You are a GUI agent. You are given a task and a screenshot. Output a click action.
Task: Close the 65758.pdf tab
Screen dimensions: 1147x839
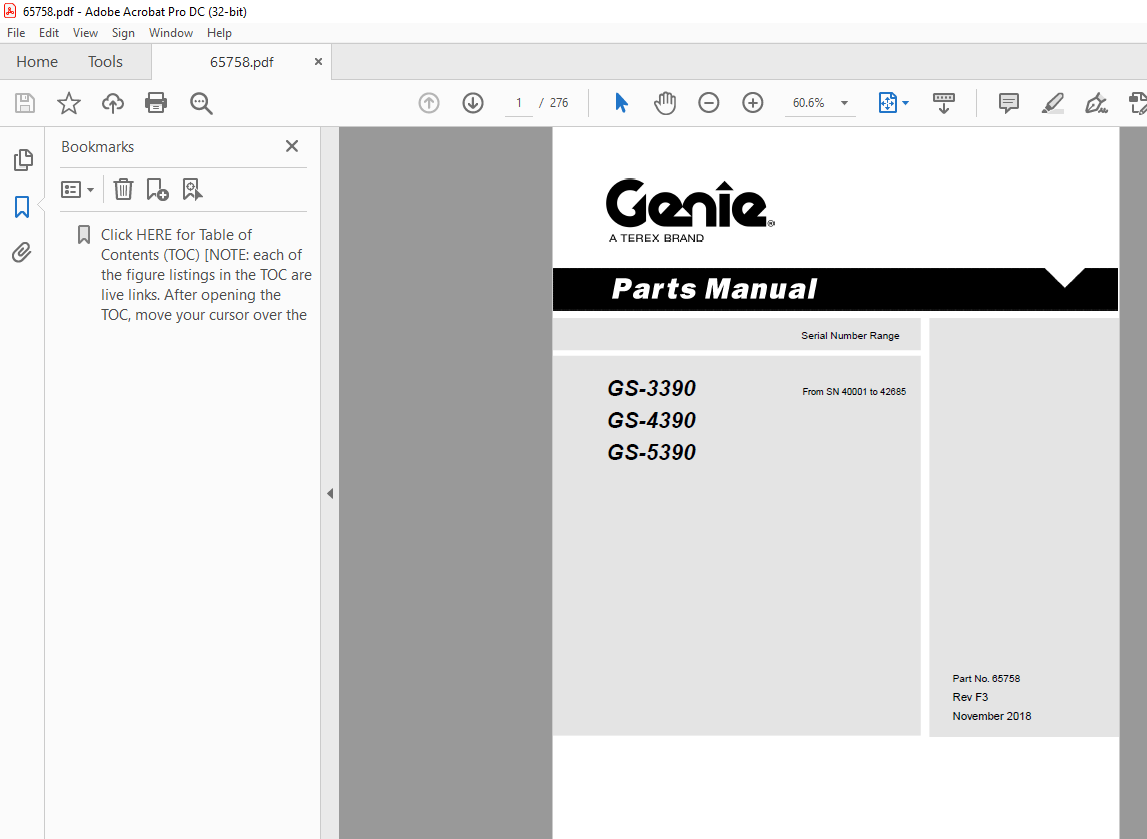point(318,61)
